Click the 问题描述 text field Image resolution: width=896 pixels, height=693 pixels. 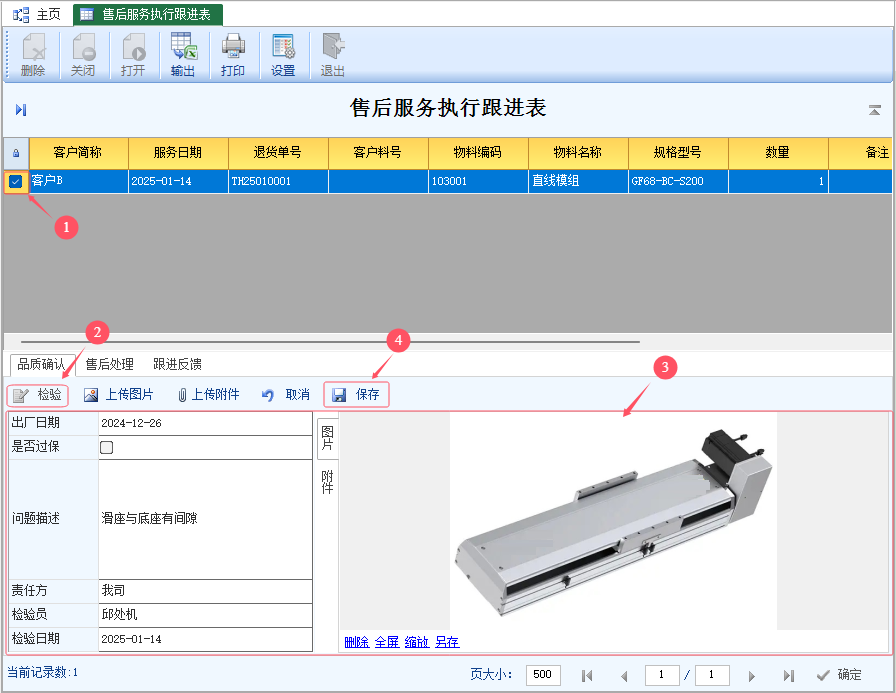(x=205, y=519)
